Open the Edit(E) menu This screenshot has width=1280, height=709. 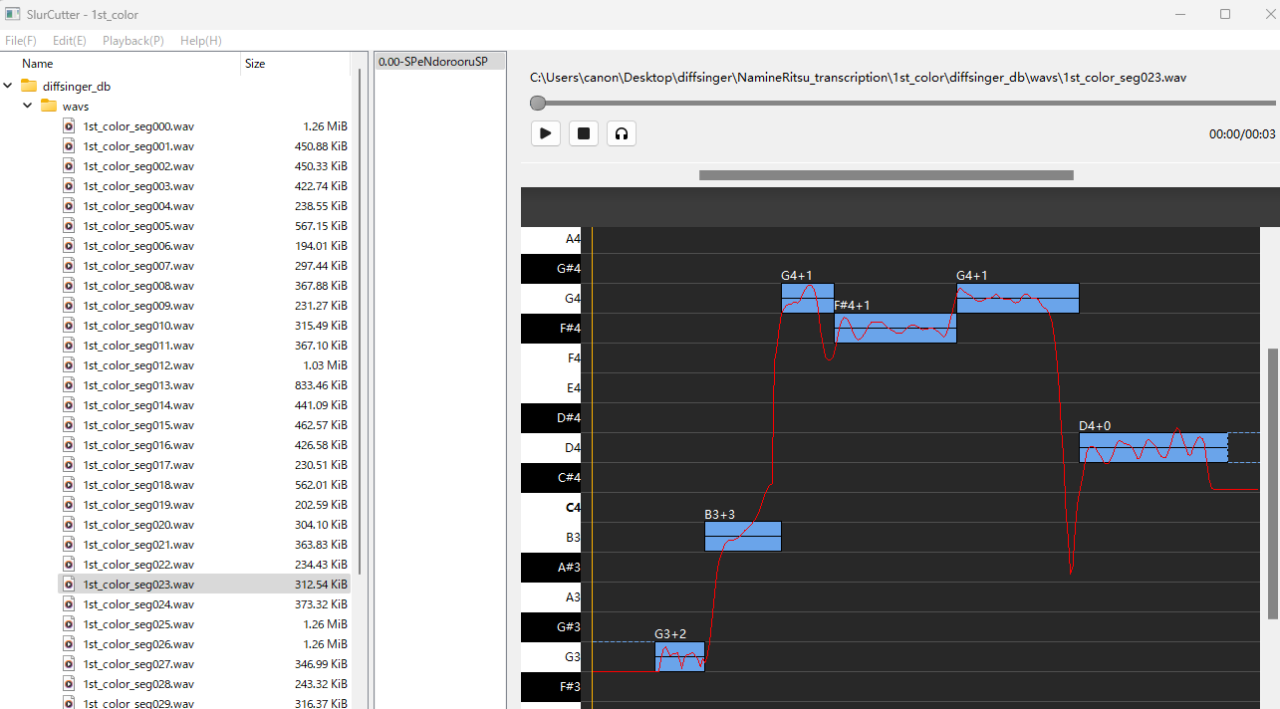tap(69, 40)
